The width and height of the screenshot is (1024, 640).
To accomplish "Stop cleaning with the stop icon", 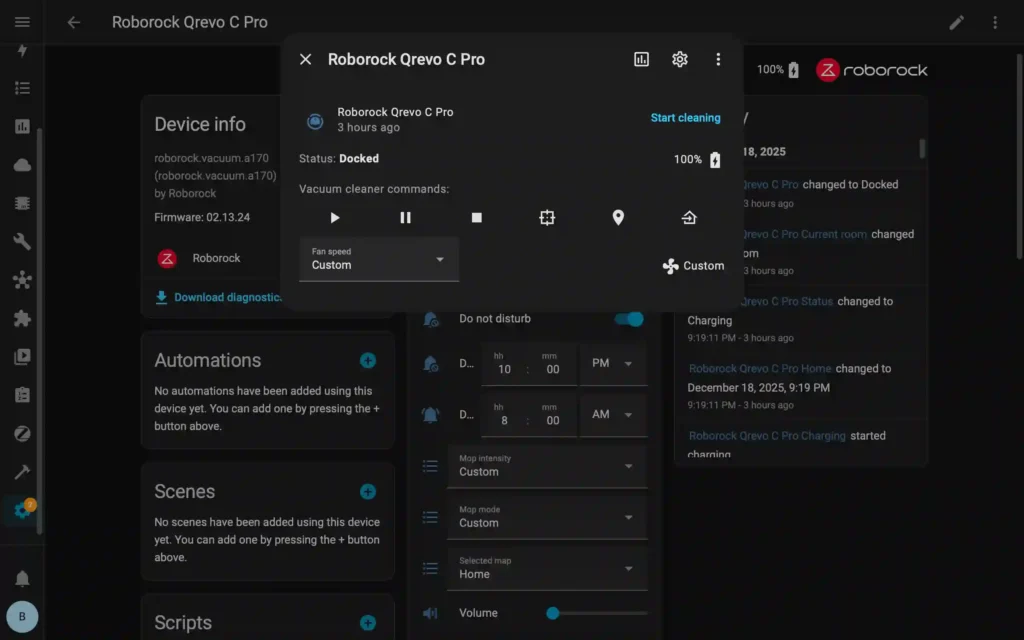I will coord(476,217).
